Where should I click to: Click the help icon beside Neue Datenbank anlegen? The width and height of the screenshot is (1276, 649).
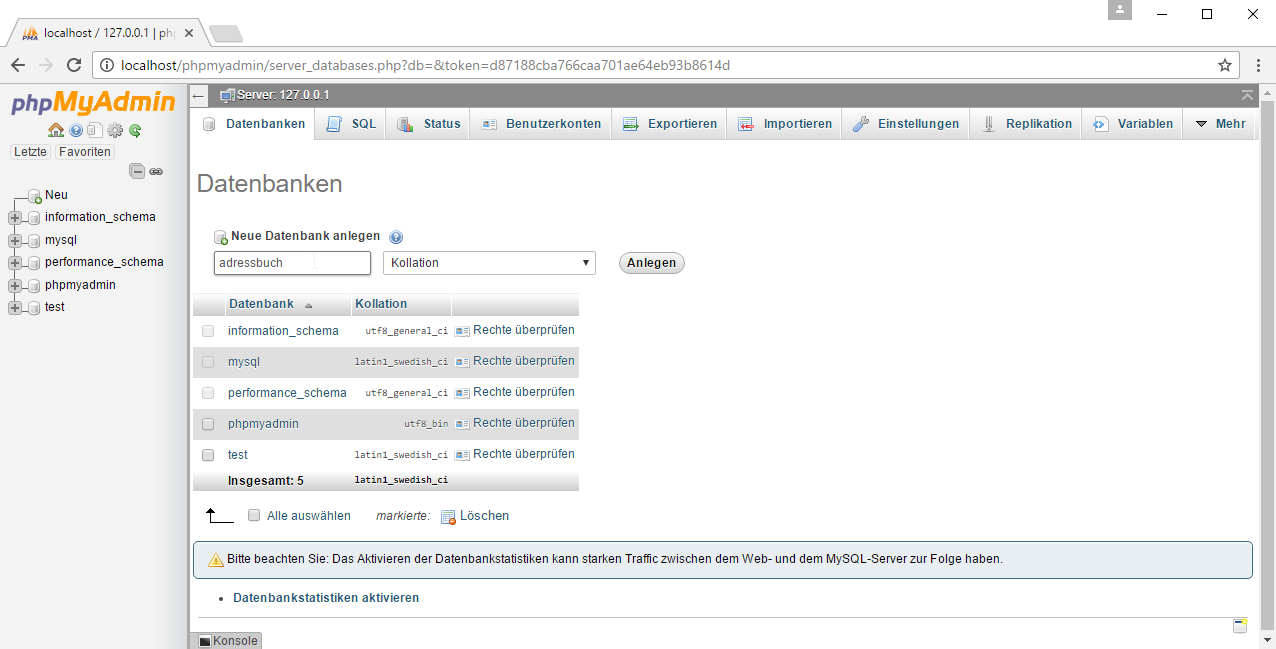pyautogui.click(x=396, y=237)
